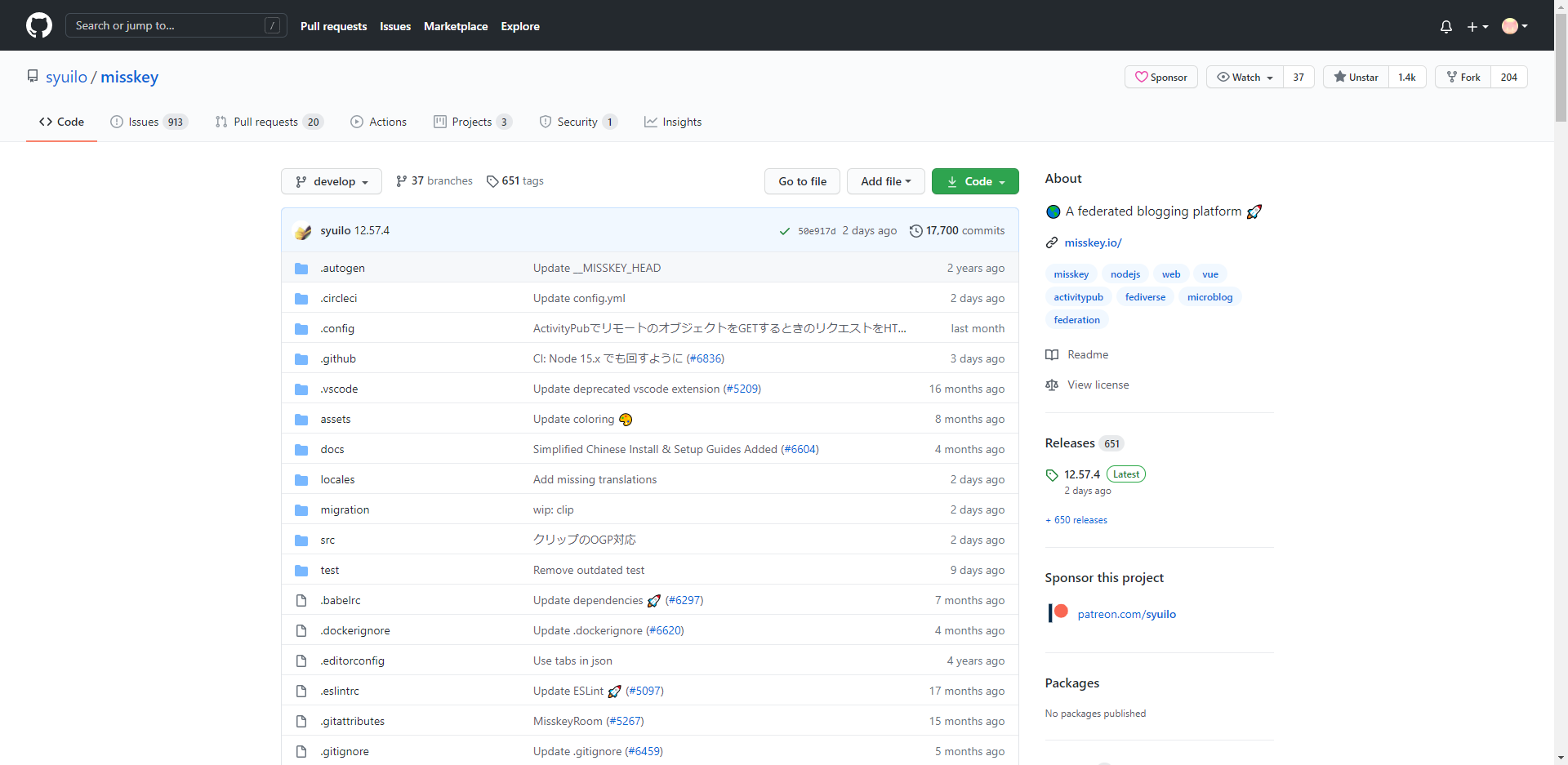The width and height of the screenshot is (1568, 765).
Task: Open the Projects tab
Action: [x=473, y=122]
